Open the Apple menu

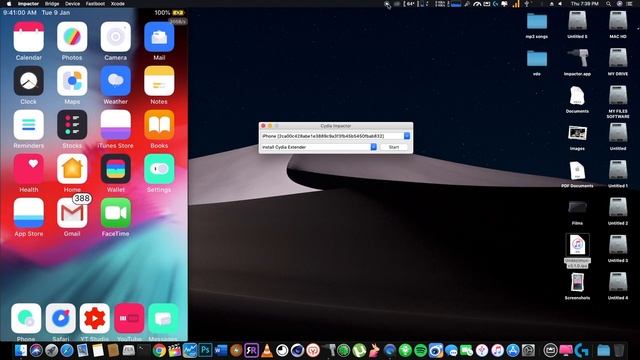[9, 4]
